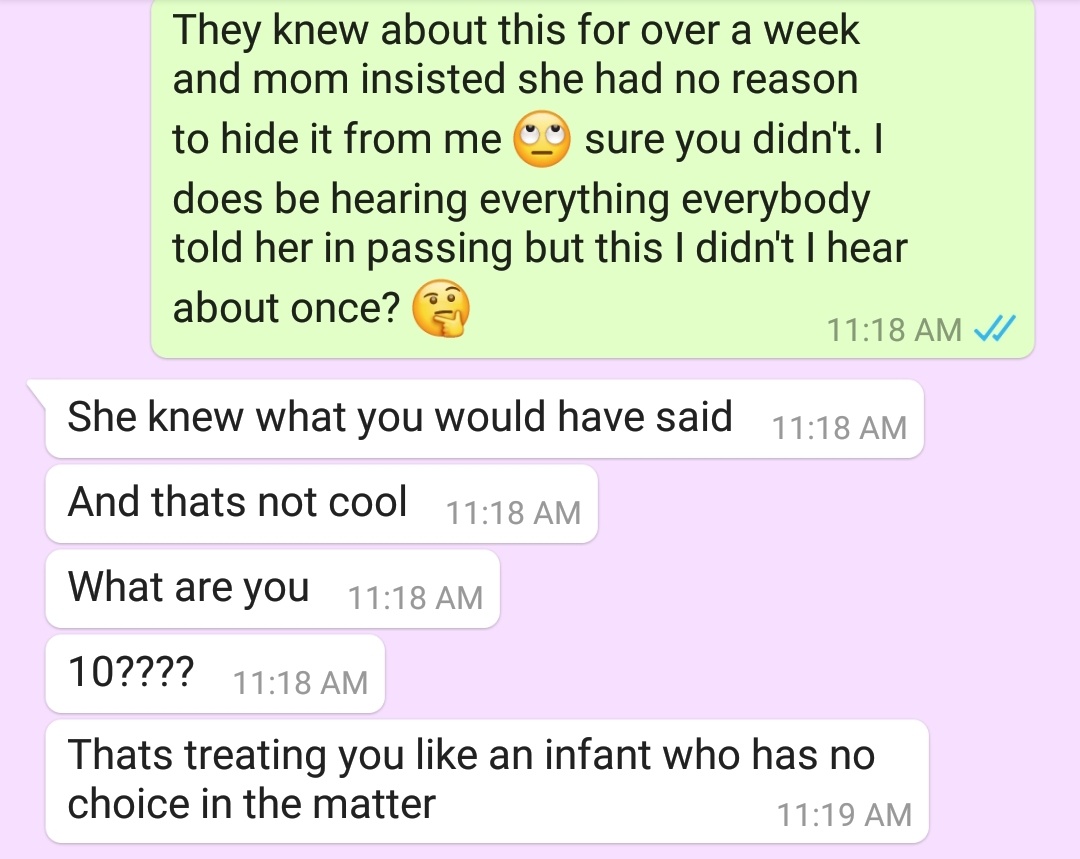Select the 'And thats not cool' message
This screenshot has width=1080, height=859.
(322, 504)
